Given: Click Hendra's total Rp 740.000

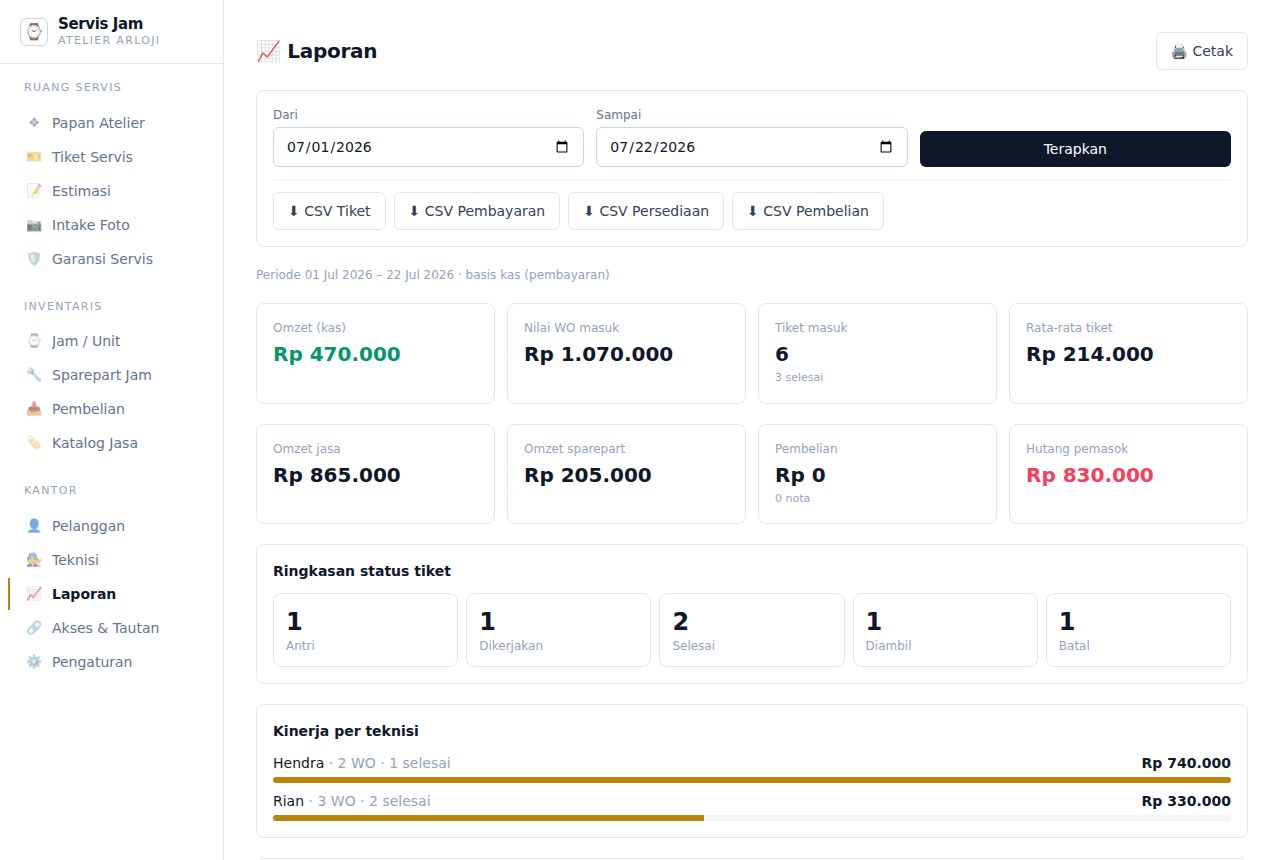Looking at the screenshot, I should pyautogui.click(x=1186, y=763).
